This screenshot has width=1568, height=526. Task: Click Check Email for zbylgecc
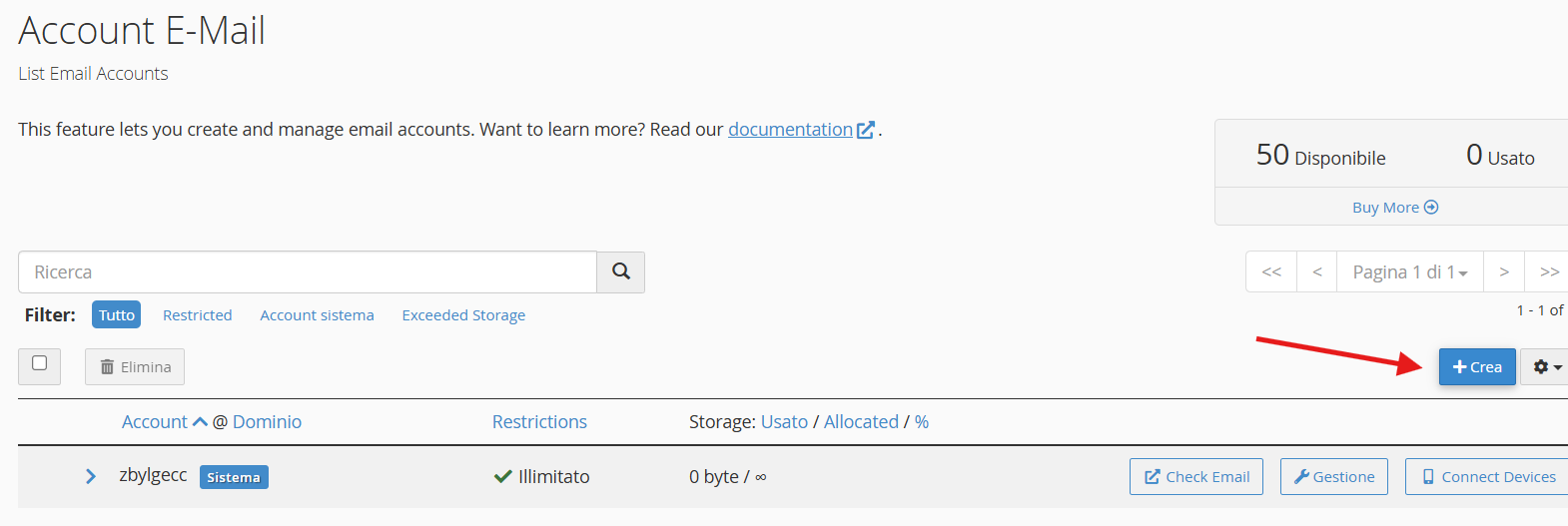coord(1196,477)
